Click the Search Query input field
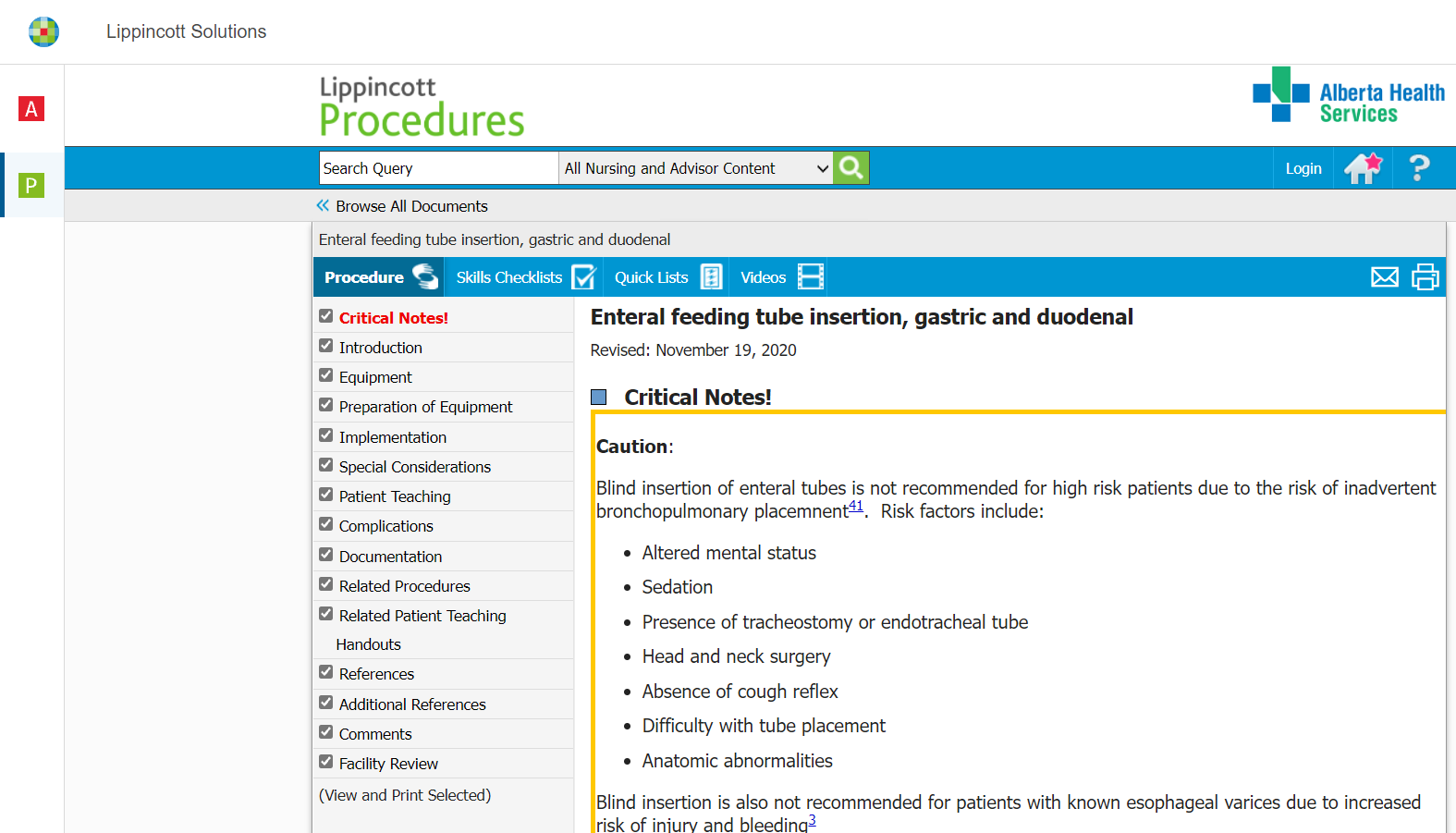 pos(439,168)
